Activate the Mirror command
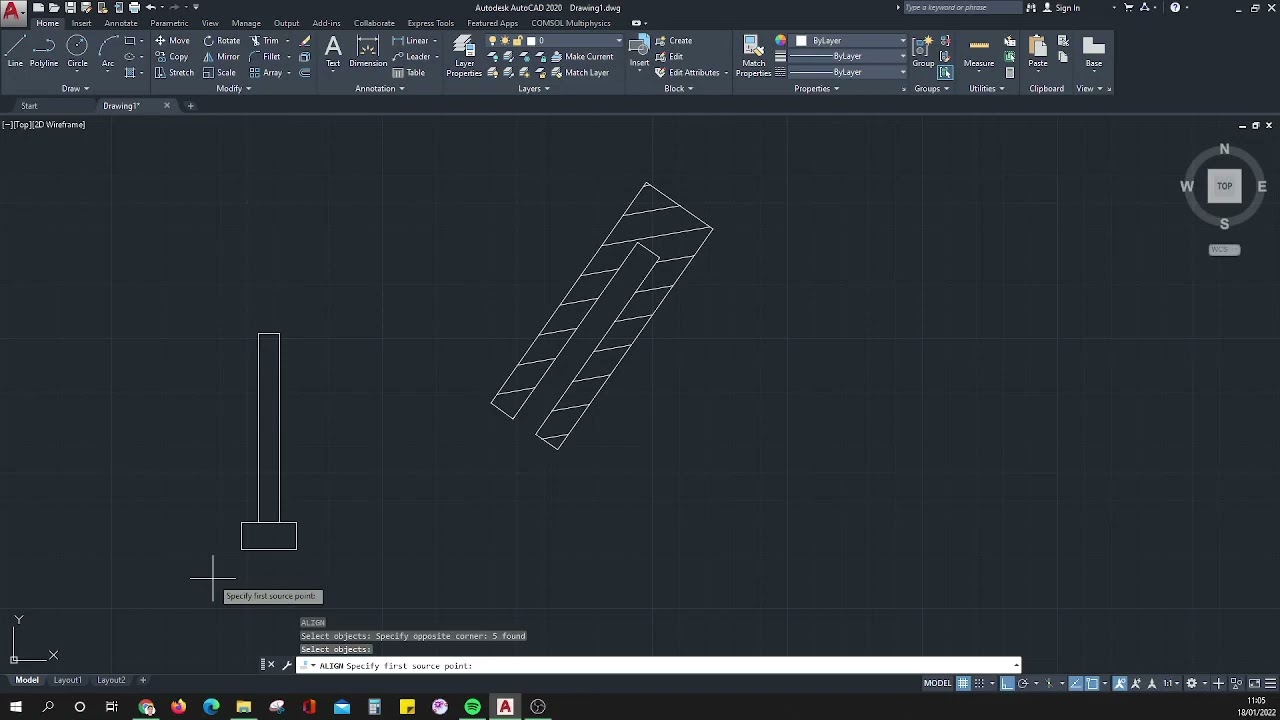 point(221,57)
